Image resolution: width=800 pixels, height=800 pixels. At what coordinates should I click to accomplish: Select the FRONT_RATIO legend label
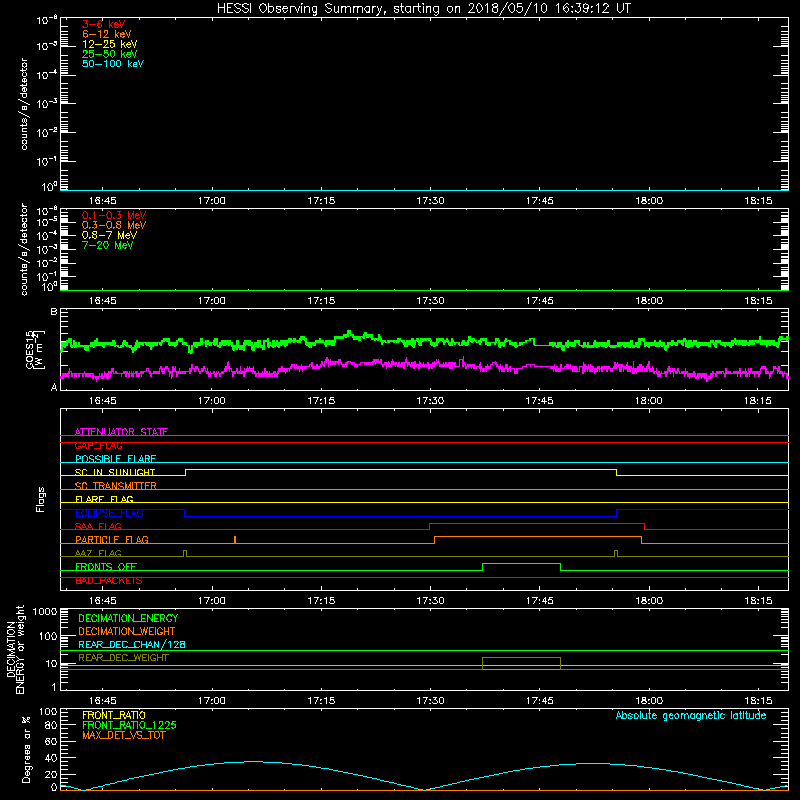coord(114,715)
